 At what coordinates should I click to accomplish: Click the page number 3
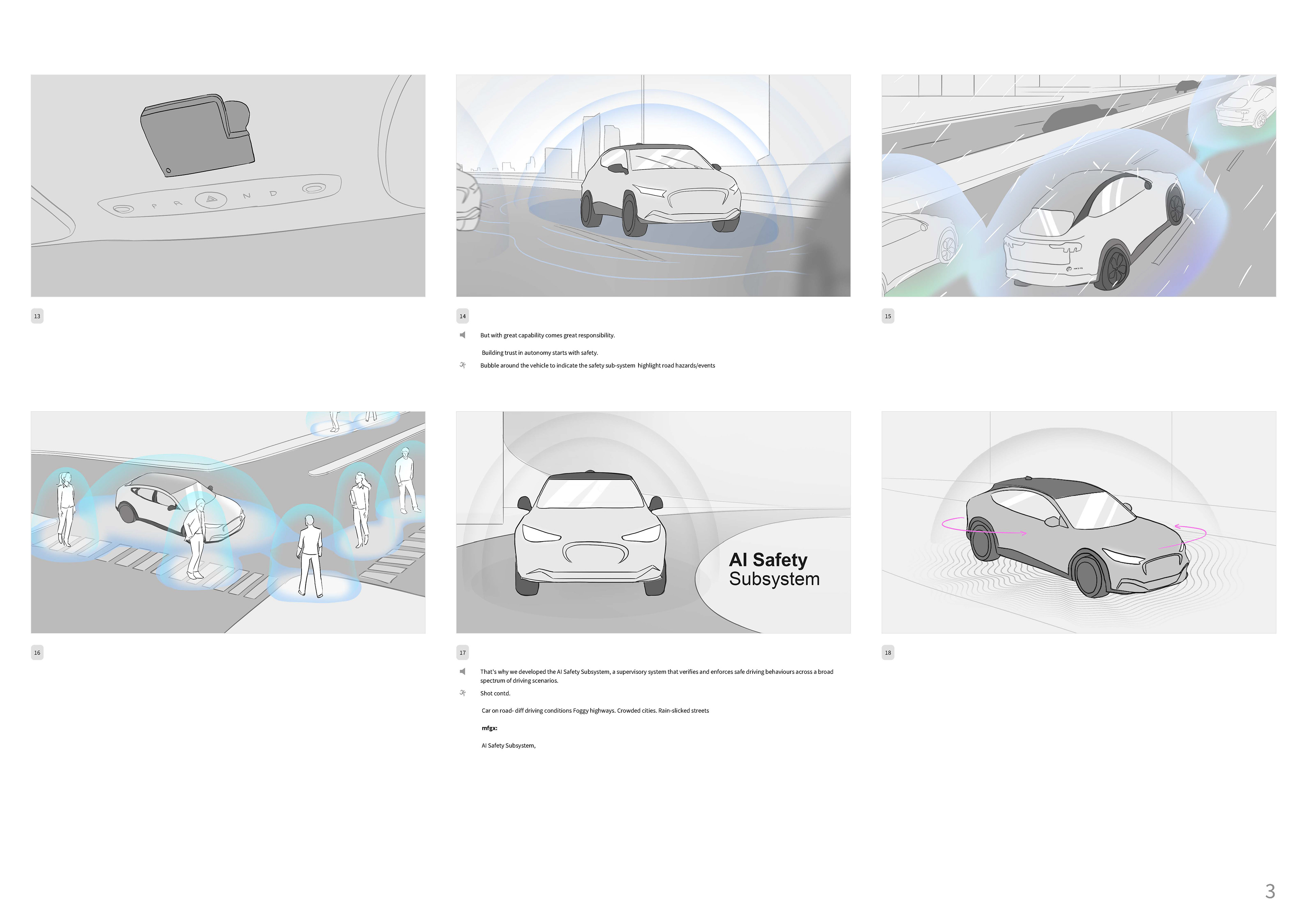[1270, 891]
